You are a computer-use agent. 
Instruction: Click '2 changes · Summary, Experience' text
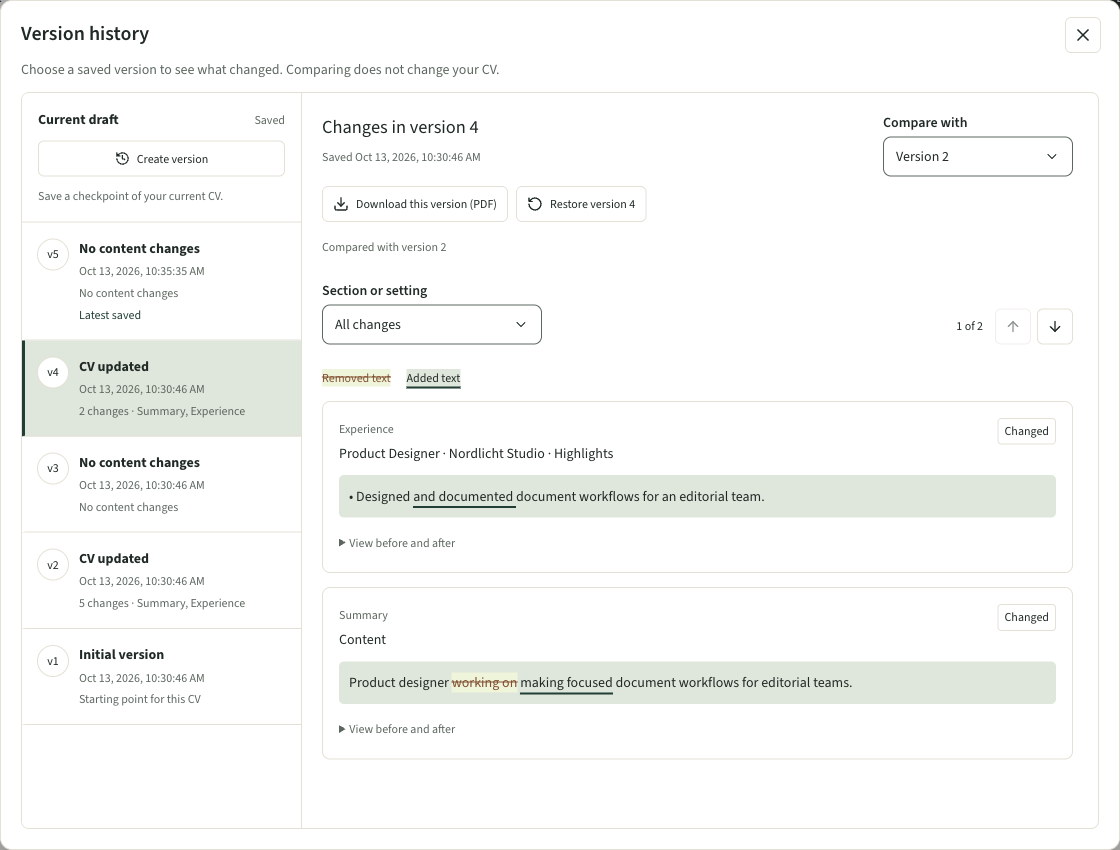click(162, 411)
